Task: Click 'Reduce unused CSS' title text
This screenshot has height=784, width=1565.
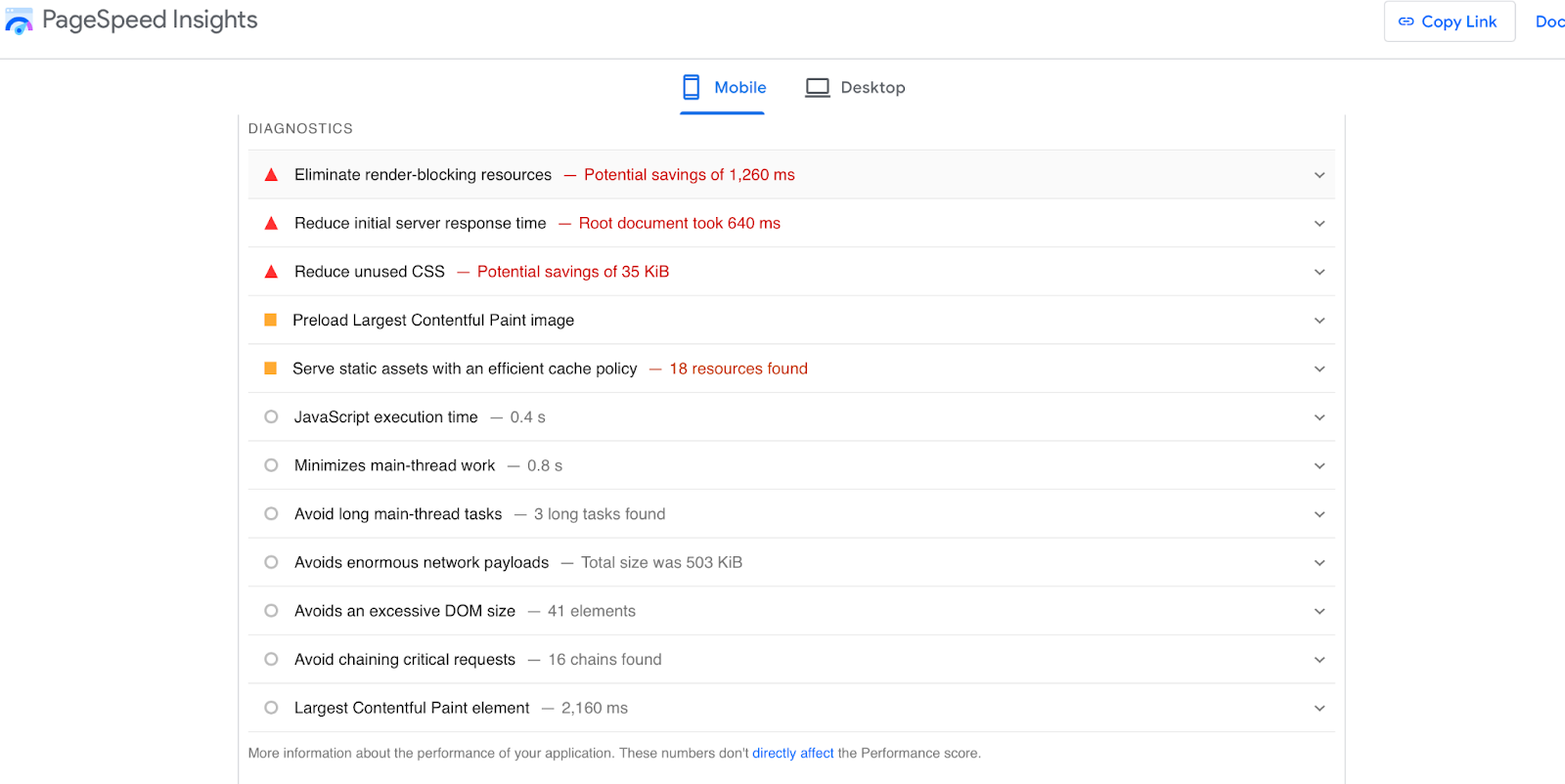Action: [x=370, y=272]
